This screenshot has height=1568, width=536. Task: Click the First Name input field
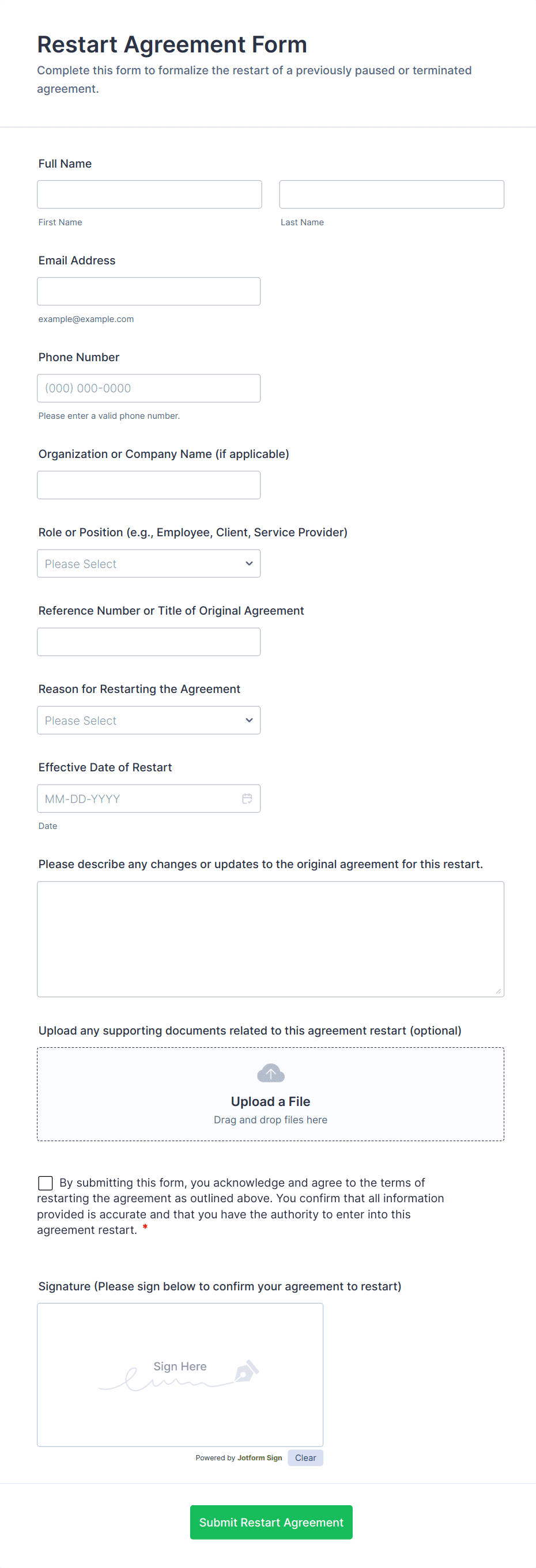pos(149,194)
